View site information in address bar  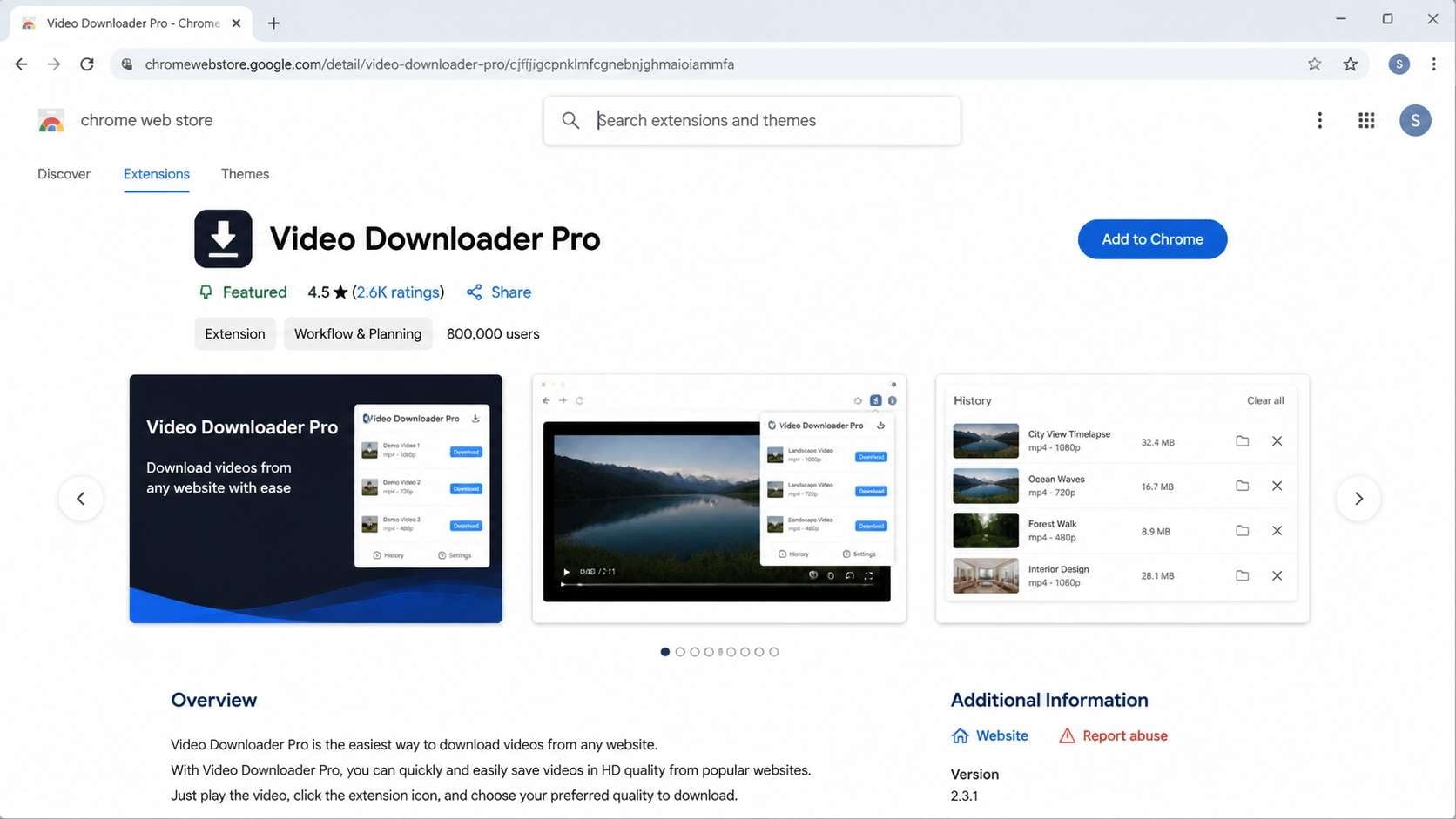coord(127,64)
